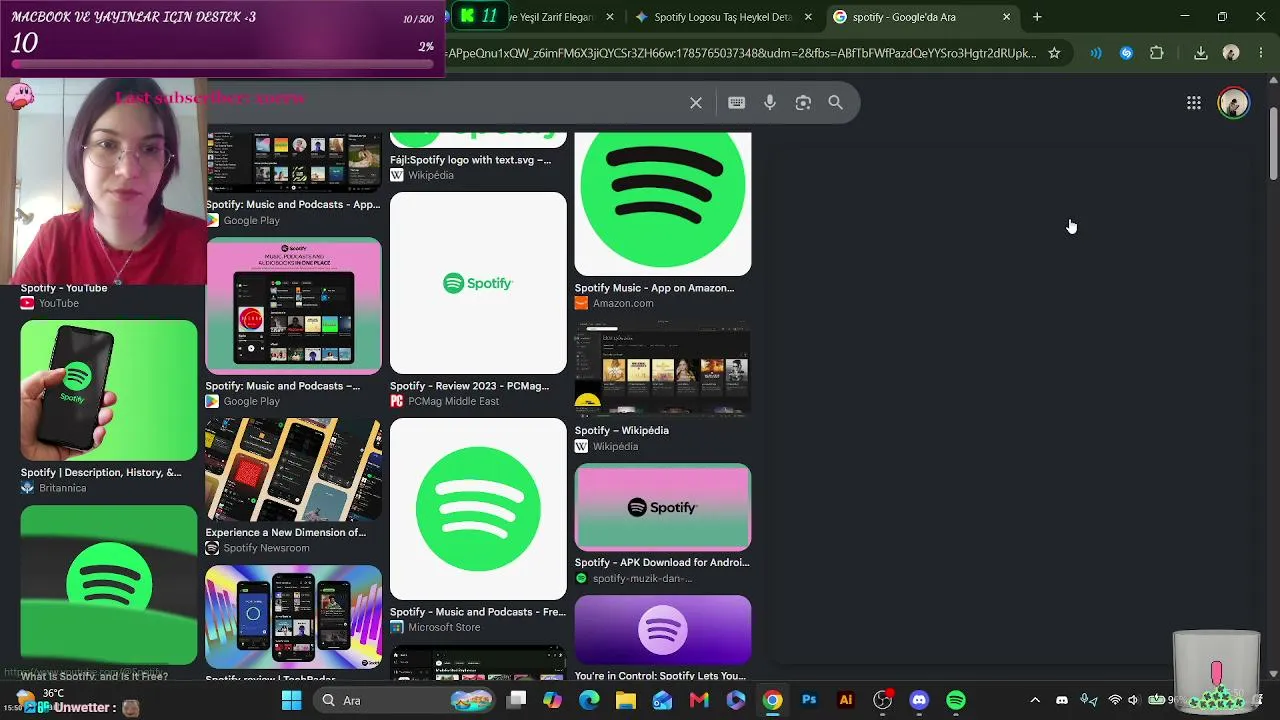
Task: Close the spotify - Google'da Ara tab
Action: pos(1006,17)
